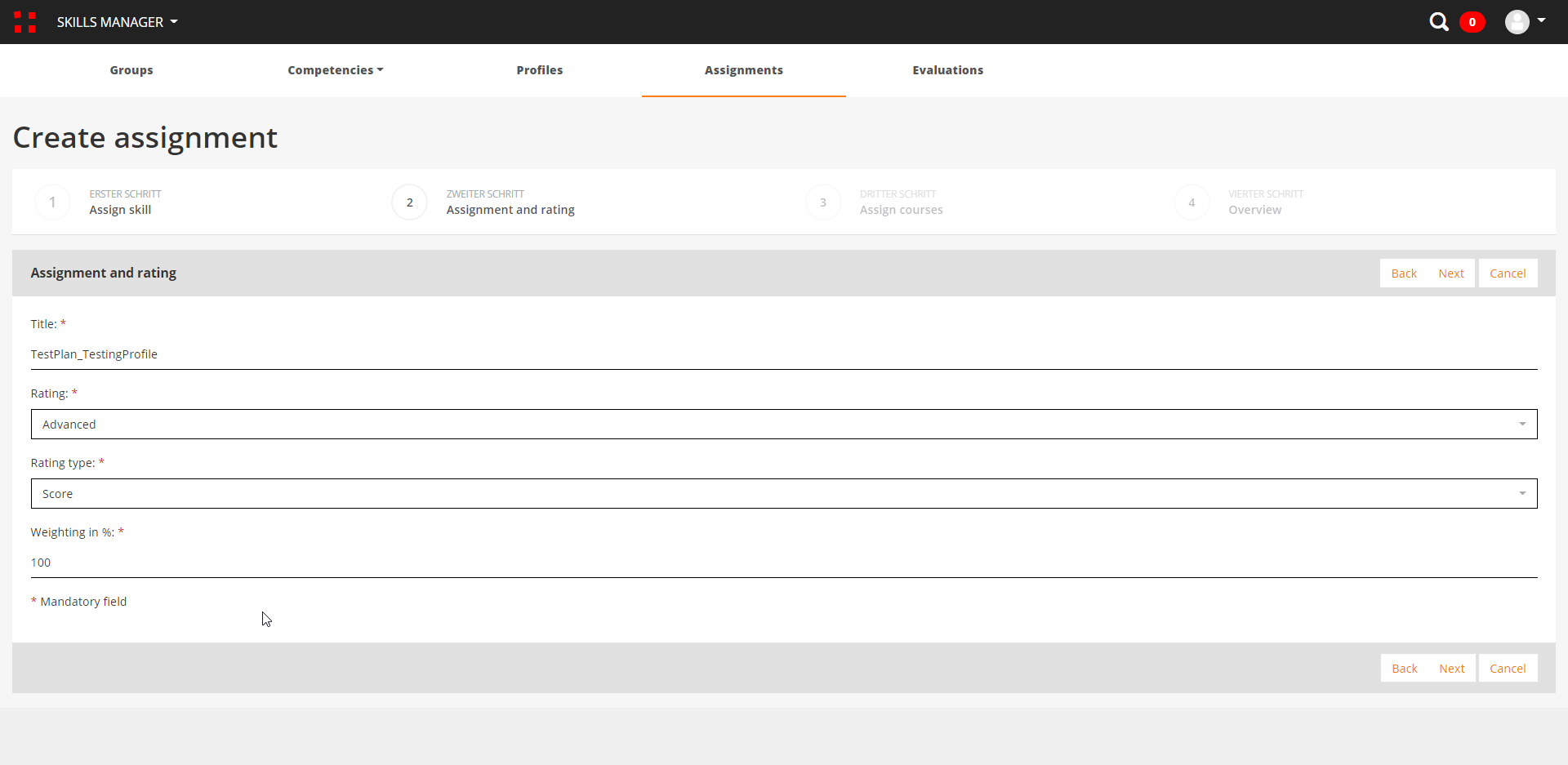Select step 1 circle Assign skill
The image size is (1568, 765).
[52, 202]
